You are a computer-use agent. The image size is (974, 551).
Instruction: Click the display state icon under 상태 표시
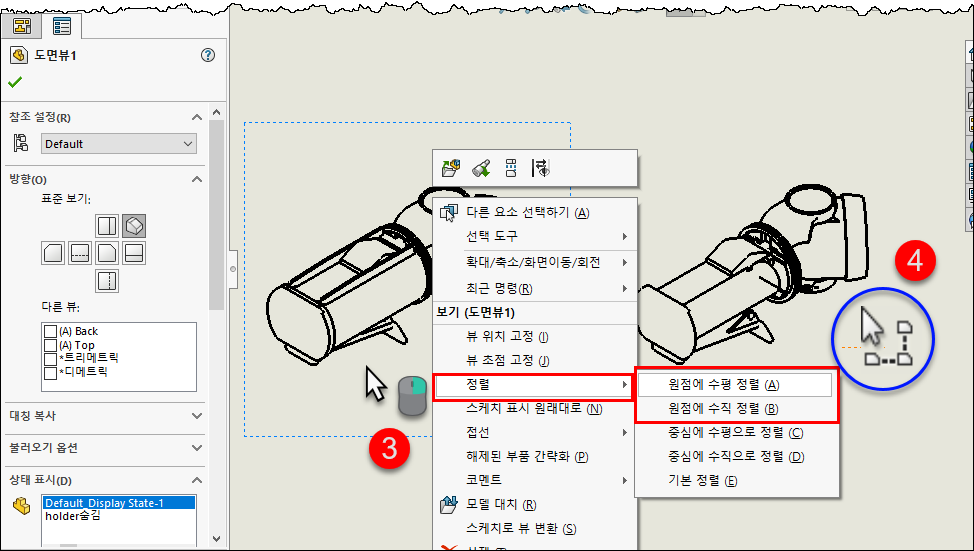22,506
